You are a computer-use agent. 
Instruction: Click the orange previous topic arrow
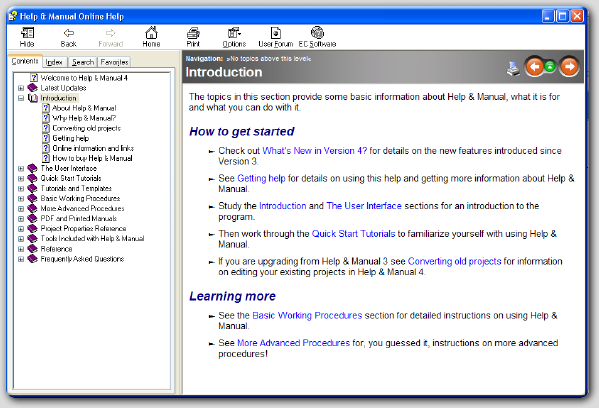(x=534, y=67)
